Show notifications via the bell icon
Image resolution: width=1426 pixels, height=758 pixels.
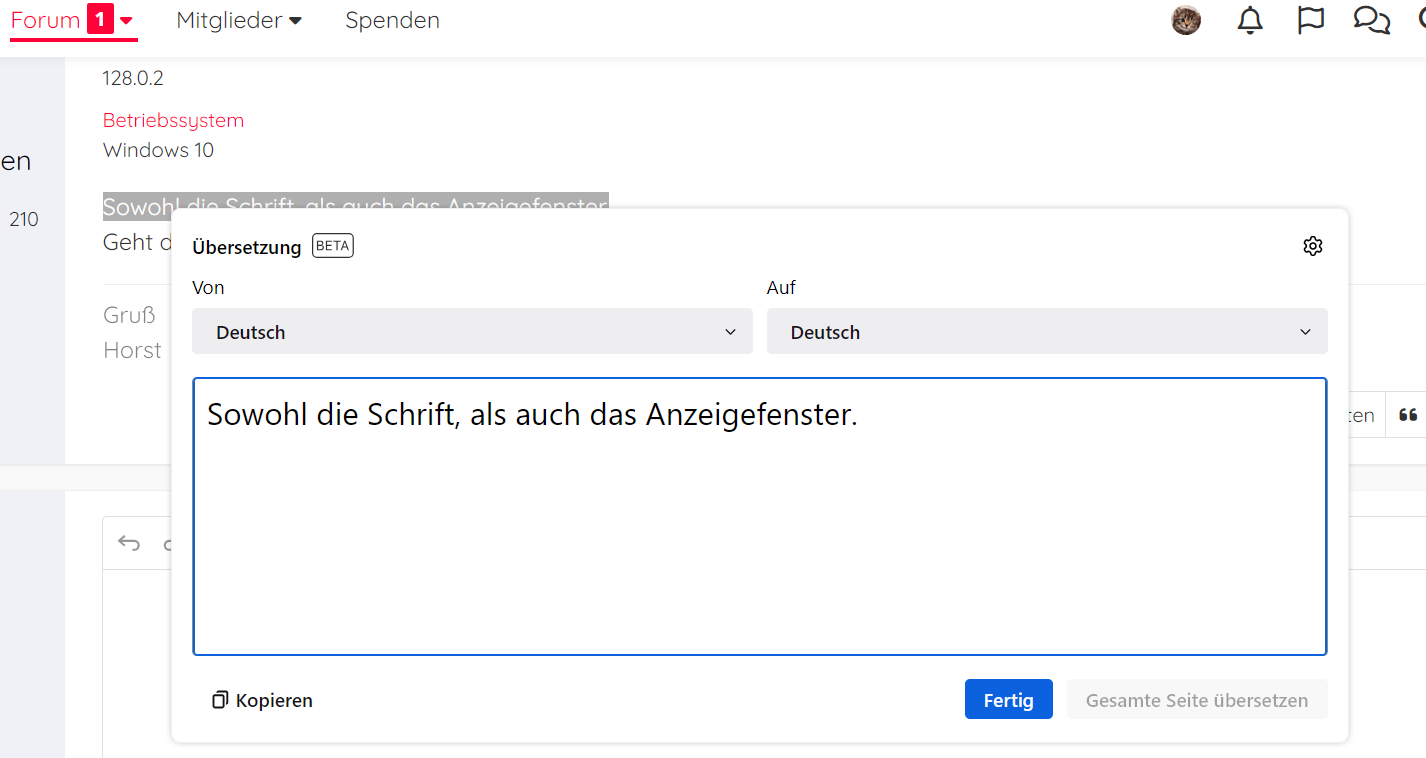[x=1250, y=20]
